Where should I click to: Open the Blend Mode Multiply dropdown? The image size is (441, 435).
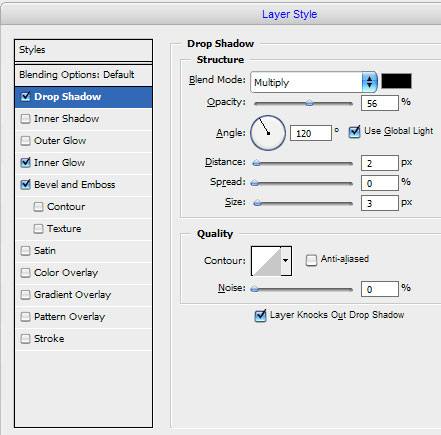[314, 82]
